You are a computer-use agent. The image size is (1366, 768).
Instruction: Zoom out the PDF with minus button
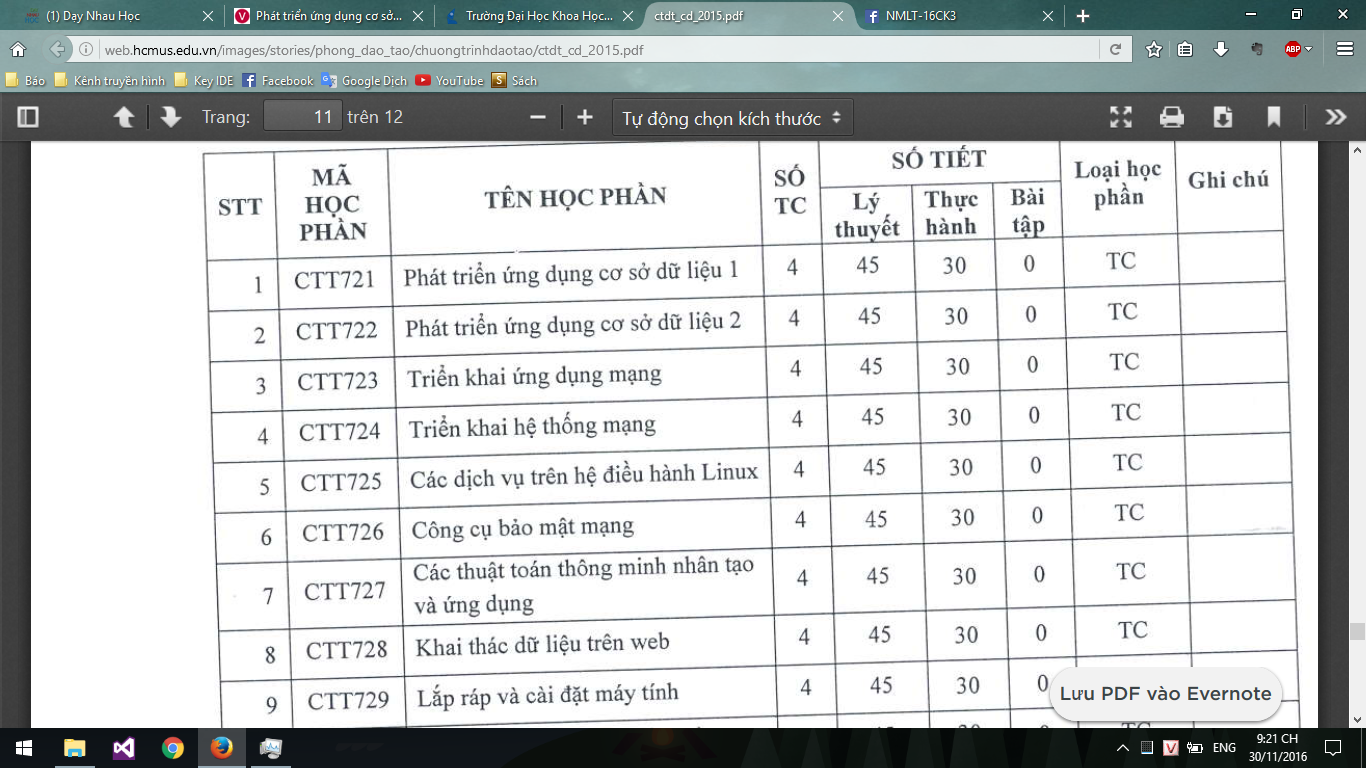pyautogui.click(x=538, y=117)
